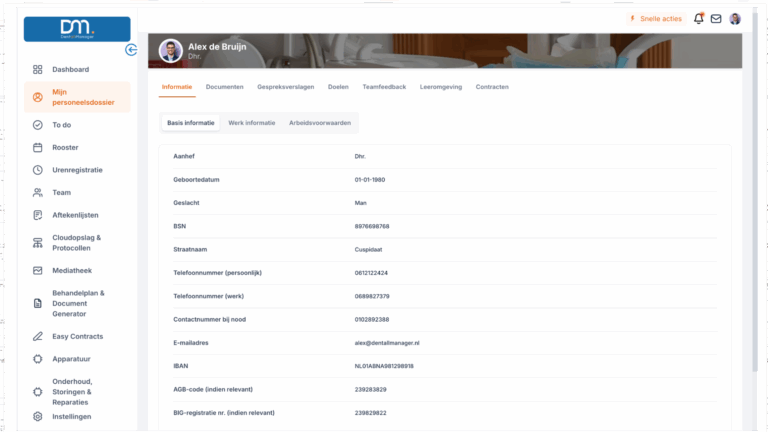Open notifications with the bell icon
This screenshot has width=768, height=432.
point(699,19)
